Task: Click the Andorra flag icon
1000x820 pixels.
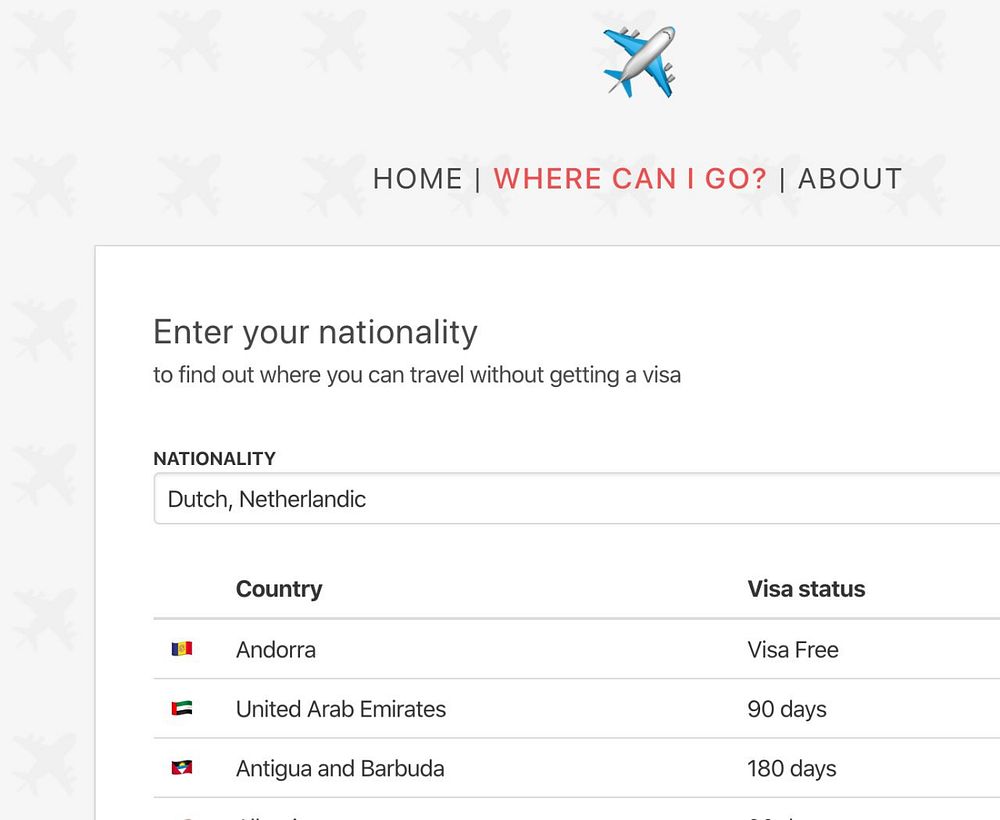Action: point(182,650)
